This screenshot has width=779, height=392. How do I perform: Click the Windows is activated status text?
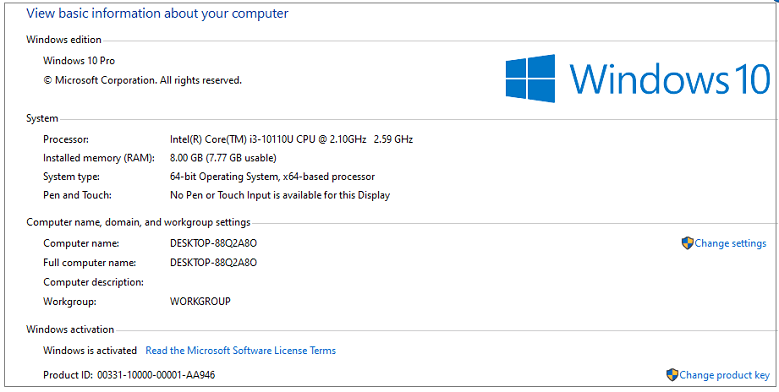[90, 350]
